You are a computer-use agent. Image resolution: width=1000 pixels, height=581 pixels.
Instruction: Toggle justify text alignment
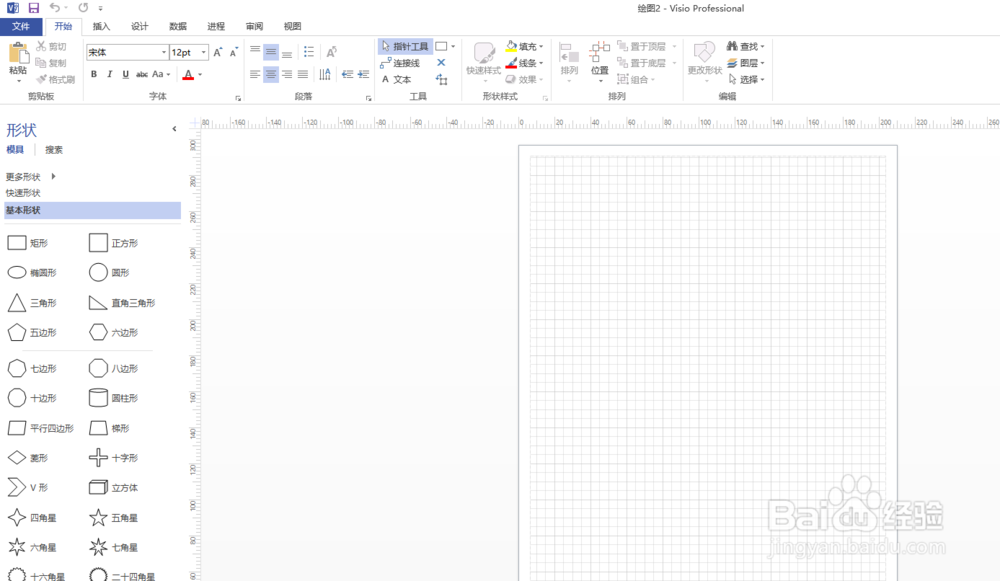(x=303, y=75)
